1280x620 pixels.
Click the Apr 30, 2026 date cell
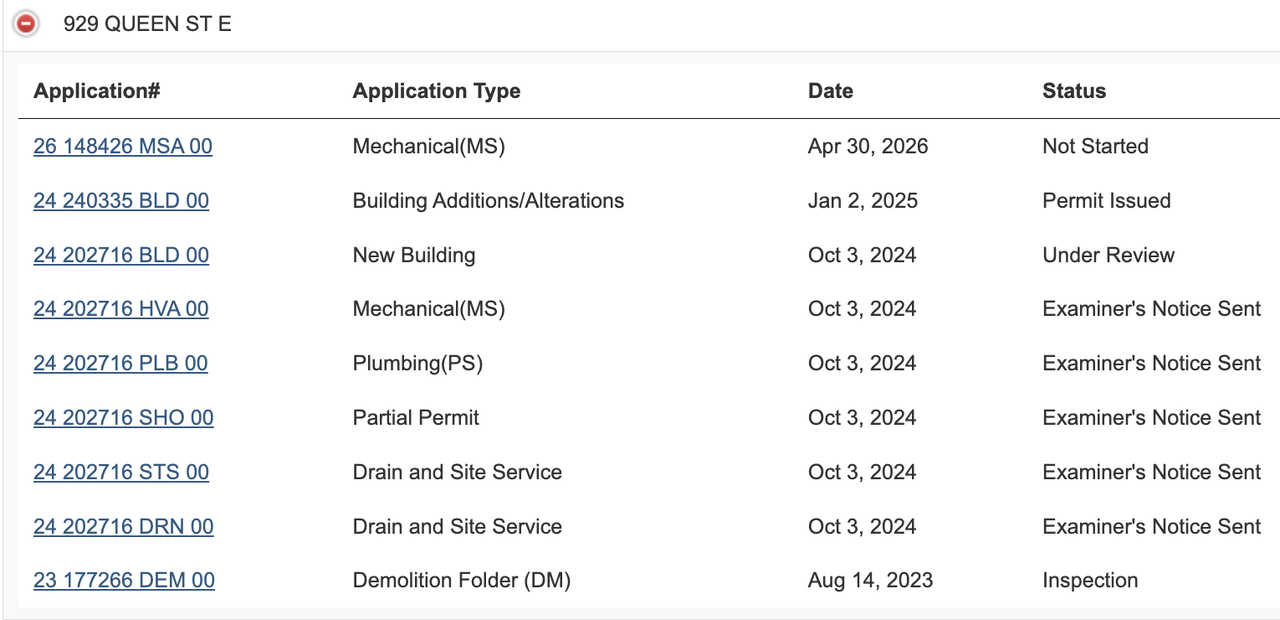point(868,147)
